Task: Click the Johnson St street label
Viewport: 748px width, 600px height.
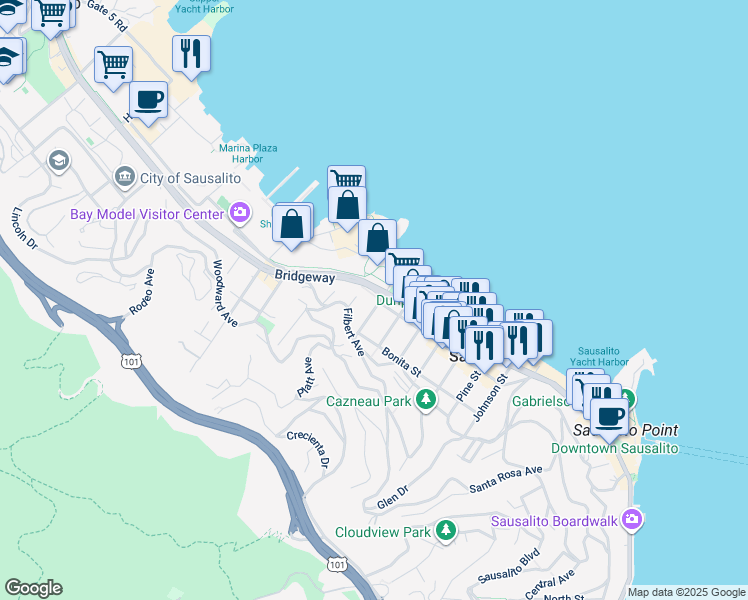Action: [x=490, y=398]
